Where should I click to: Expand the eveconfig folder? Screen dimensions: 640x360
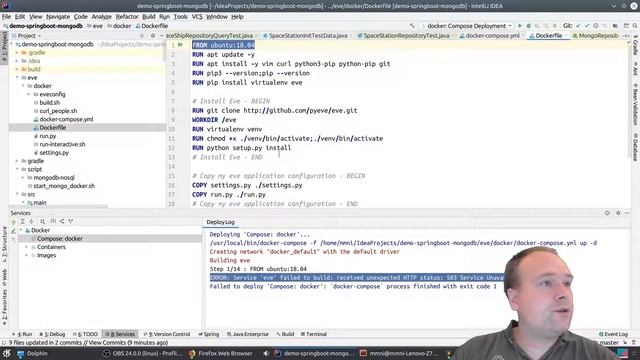pyautogui.click(x=29, y=94)
